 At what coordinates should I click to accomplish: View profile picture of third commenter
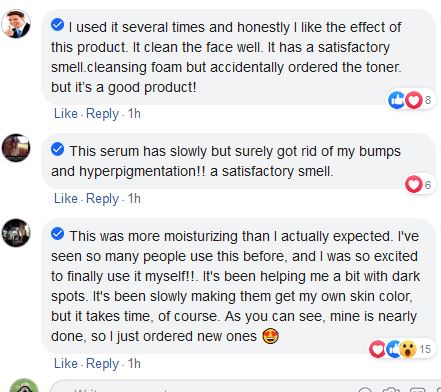pos(16,233)
